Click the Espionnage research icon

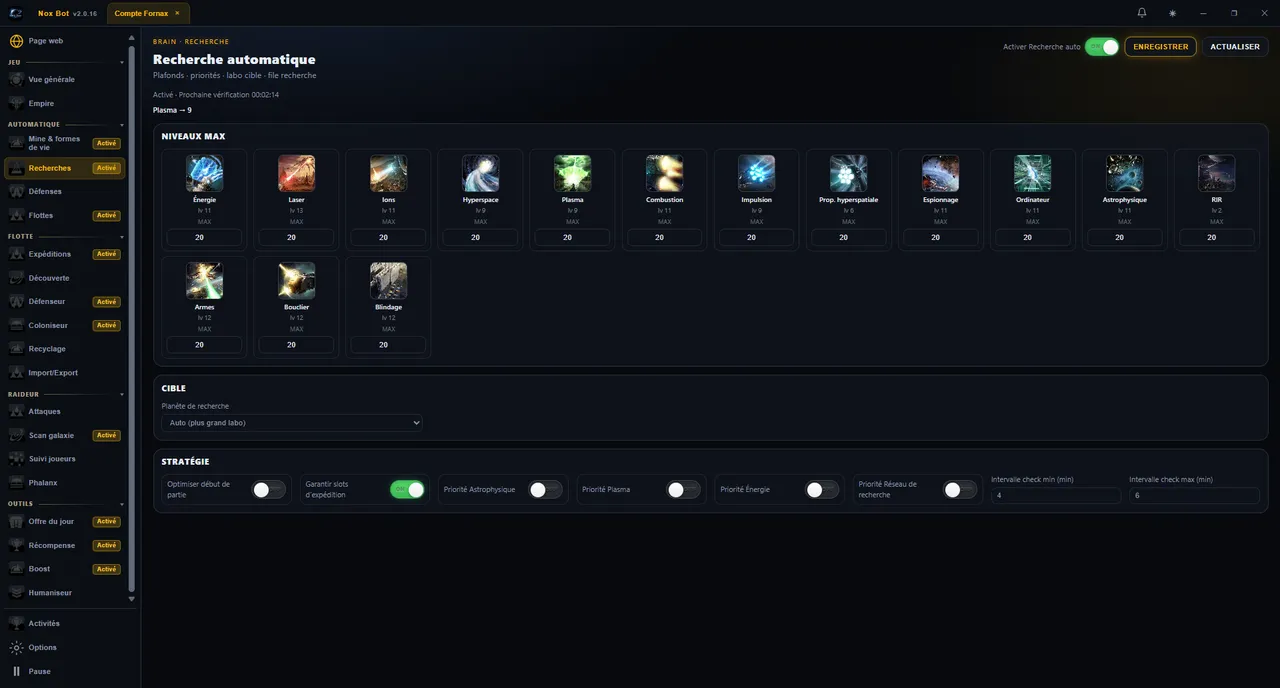[x=940, y=173]
